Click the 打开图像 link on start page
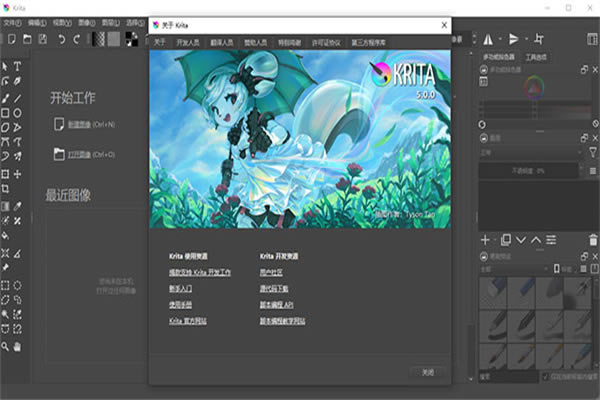600x400 pixels. 80,155
